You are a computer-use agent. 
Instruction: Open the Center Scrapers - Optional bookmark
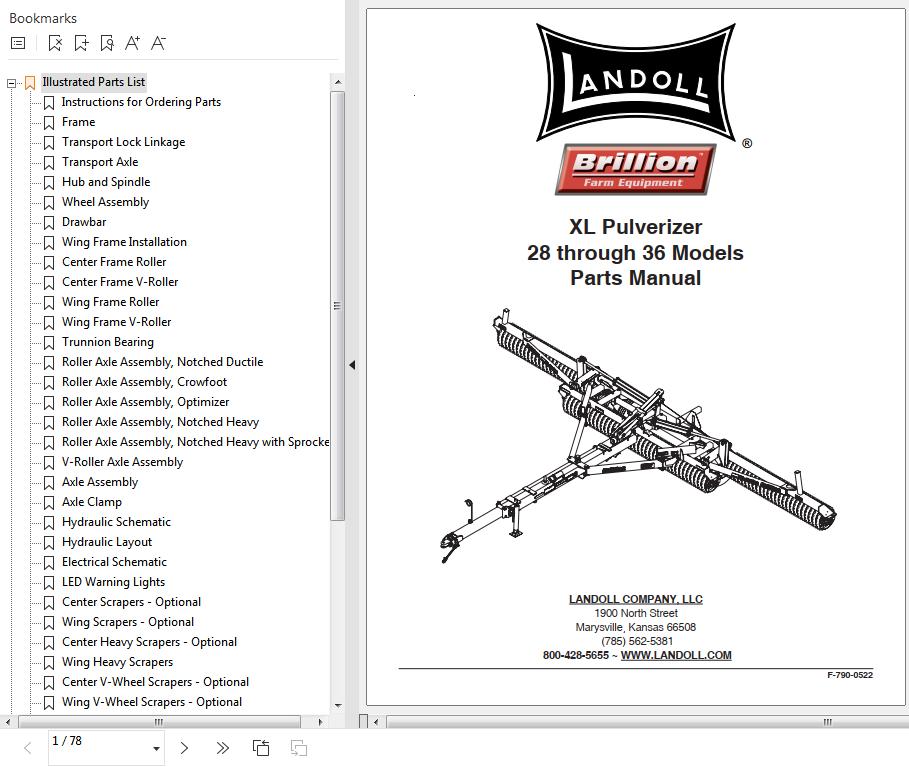[x=131, y=602]
